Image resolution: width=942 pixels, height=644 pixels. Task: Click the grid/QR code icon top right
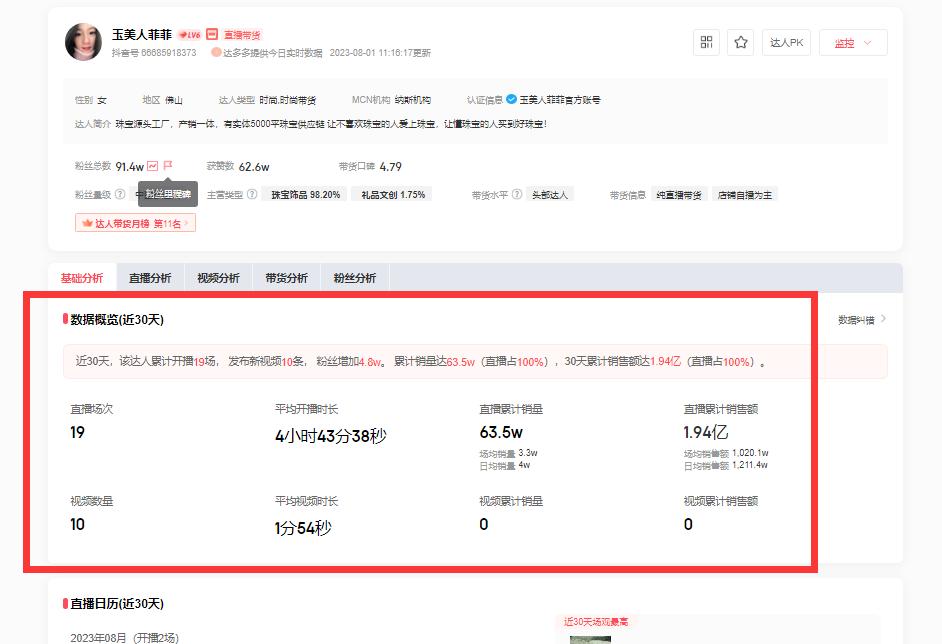(706, 43)
